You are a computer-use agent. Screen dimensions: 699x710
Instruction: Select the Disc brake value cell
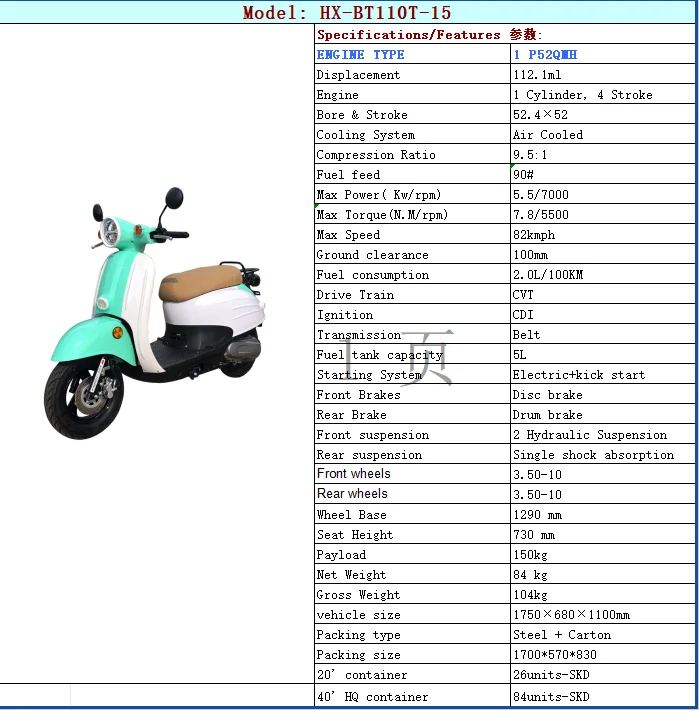(603, 395)
